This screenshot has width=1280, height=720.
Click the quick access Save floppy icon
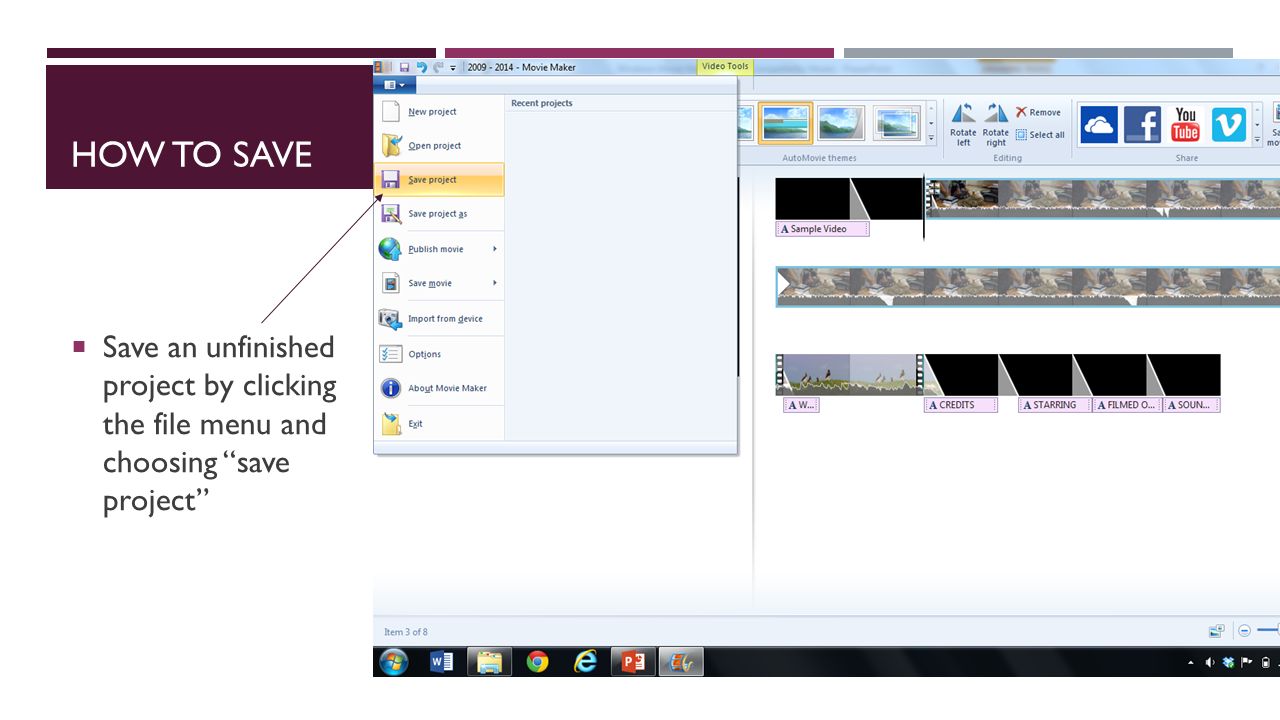click(x=404, y=67)
